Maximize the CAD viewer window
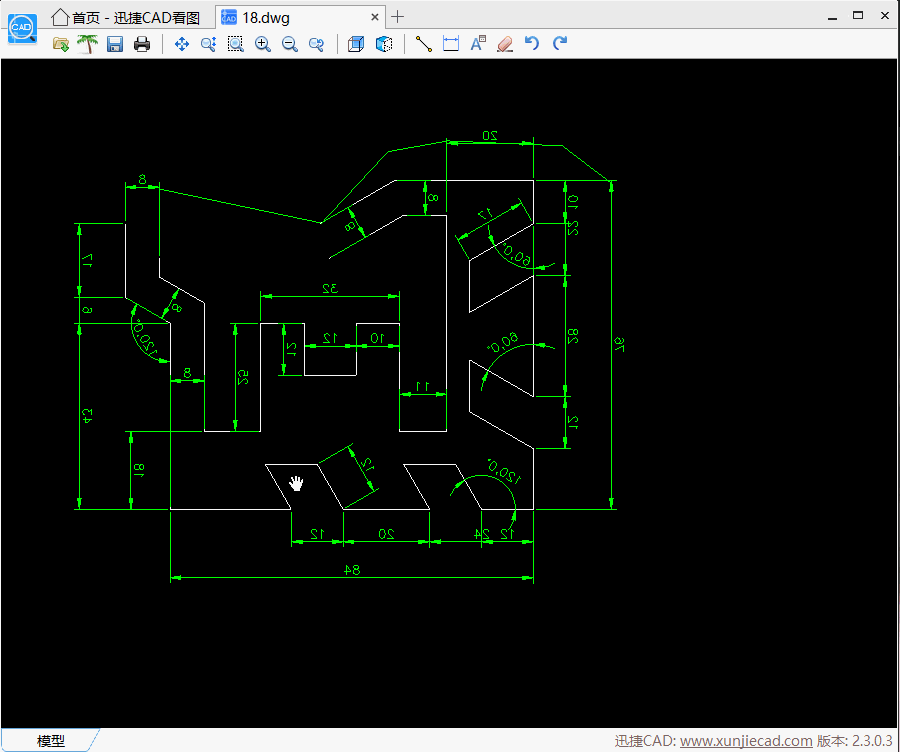This screenshot has height=752, width=900. [x=858, y=16]
